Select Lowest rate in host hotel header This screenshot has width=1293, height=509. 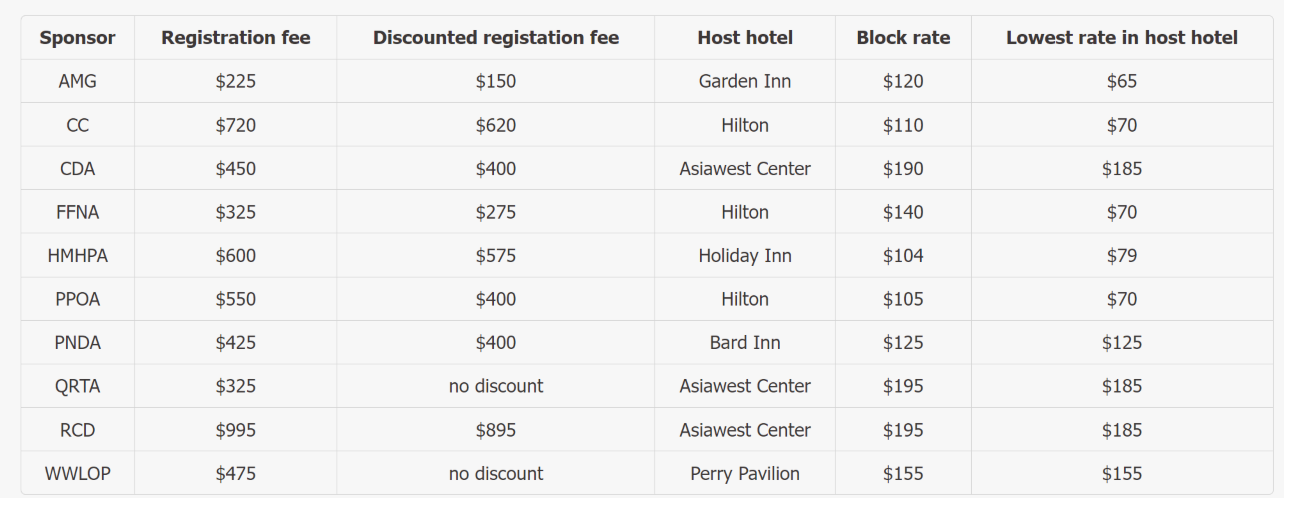1122,38
